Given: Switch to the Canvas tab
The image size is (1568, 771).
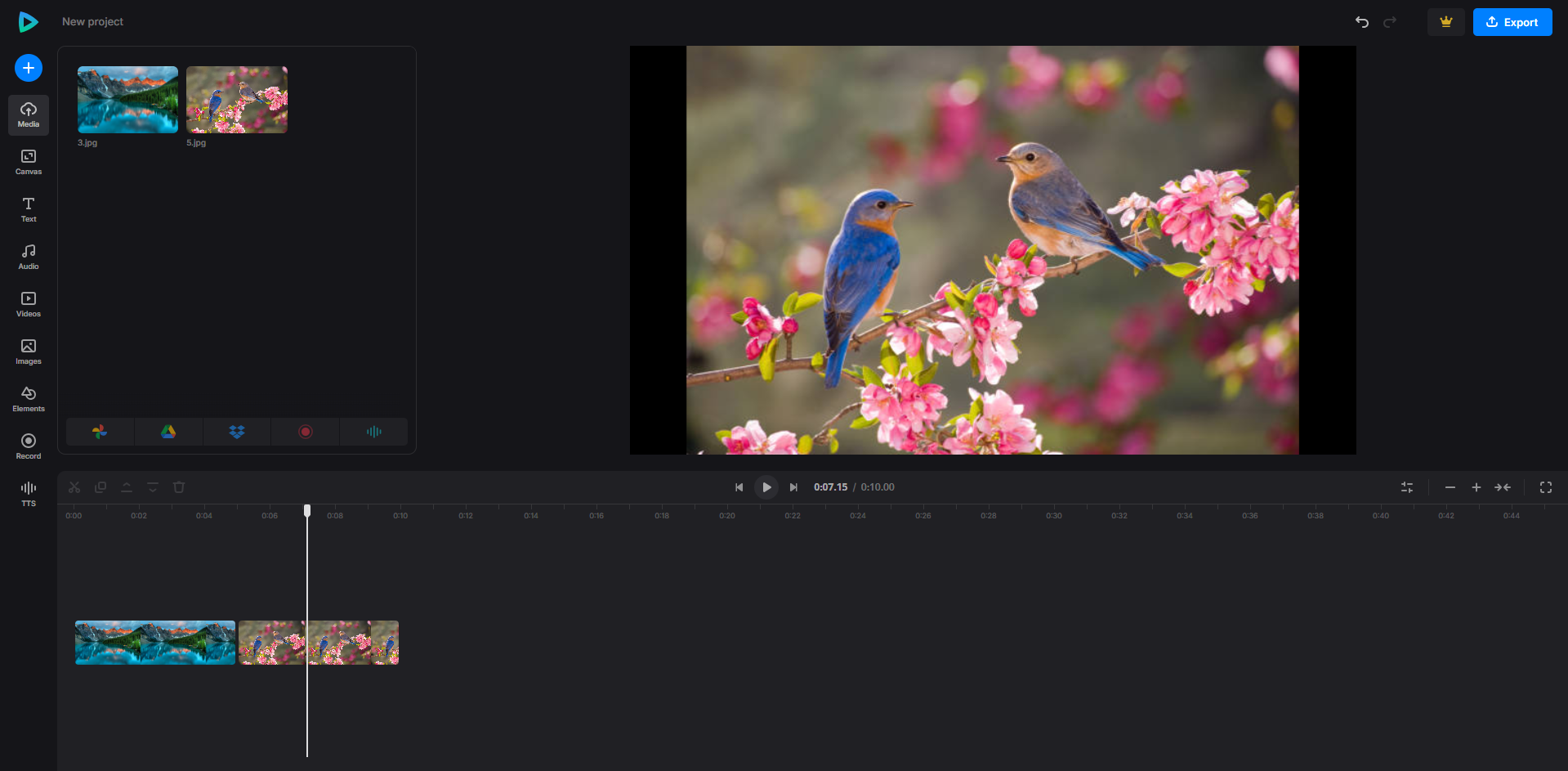Looking at the screenshot, I should [x=28, y=163].
